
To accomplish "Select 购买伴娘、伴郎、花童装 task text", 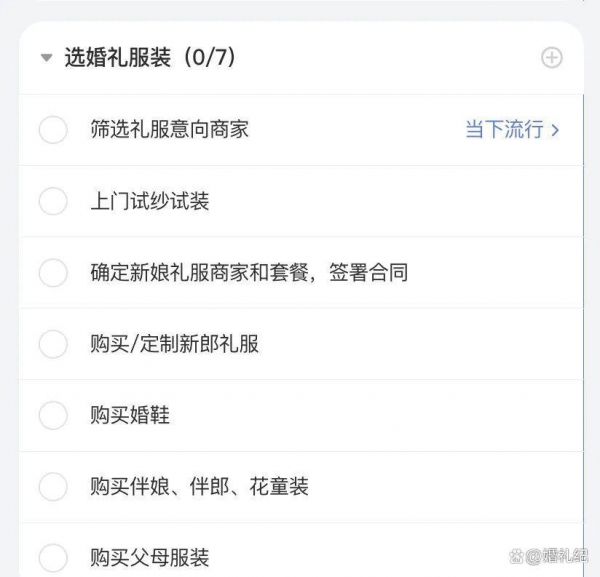I will click(199, 486).
